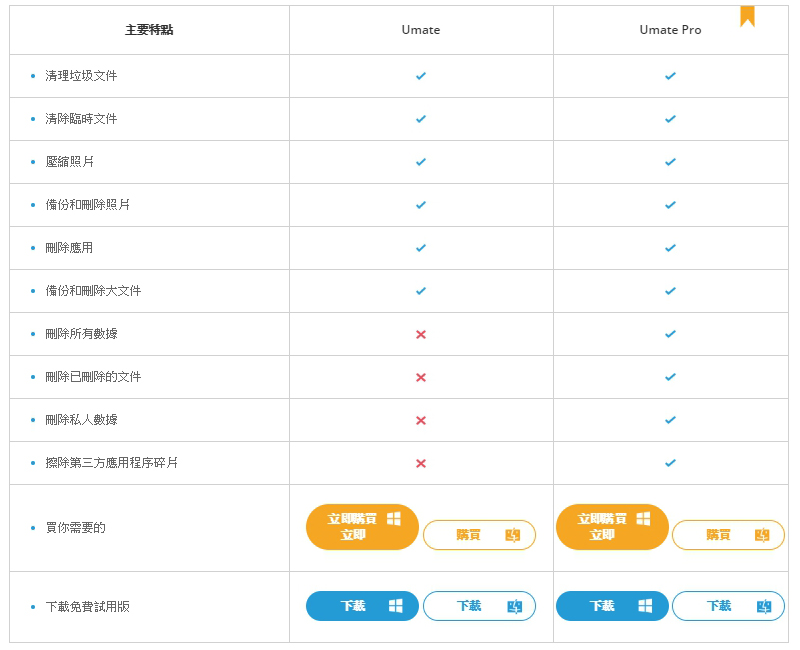Click Umate Pro checkmark for 刪除已刪除的文件
Viewport: 800px width, 650px height.
pyautogui.click(x=670, y=377)
